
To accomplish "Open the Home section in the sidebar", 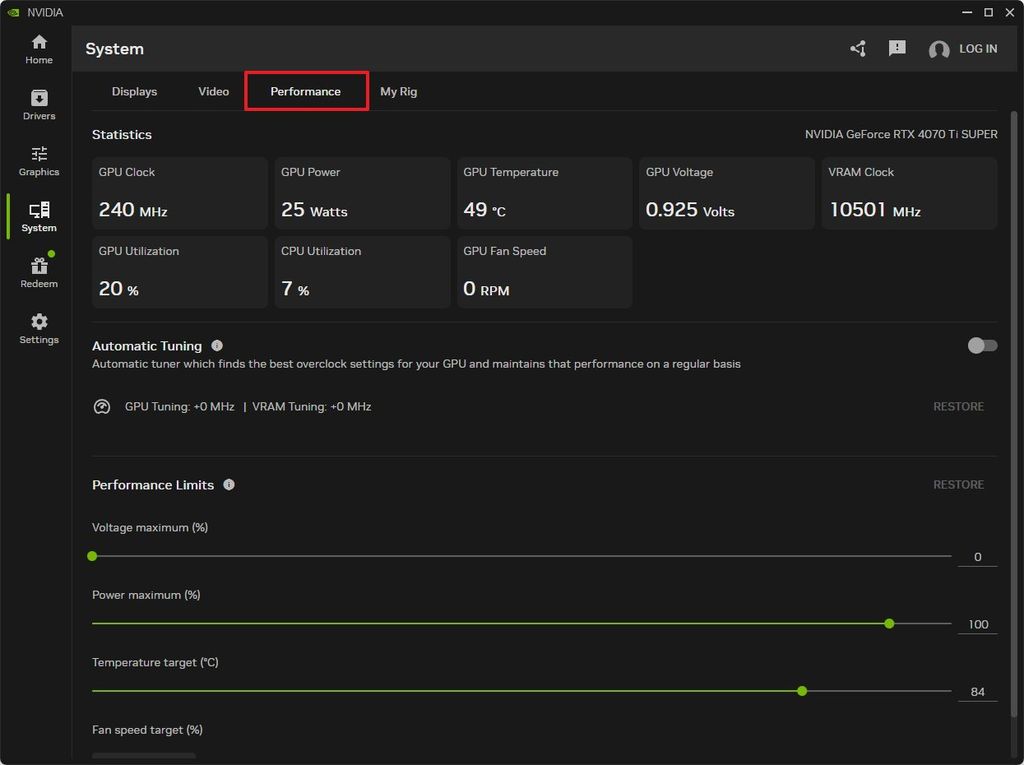I will (x=38, y=49).
